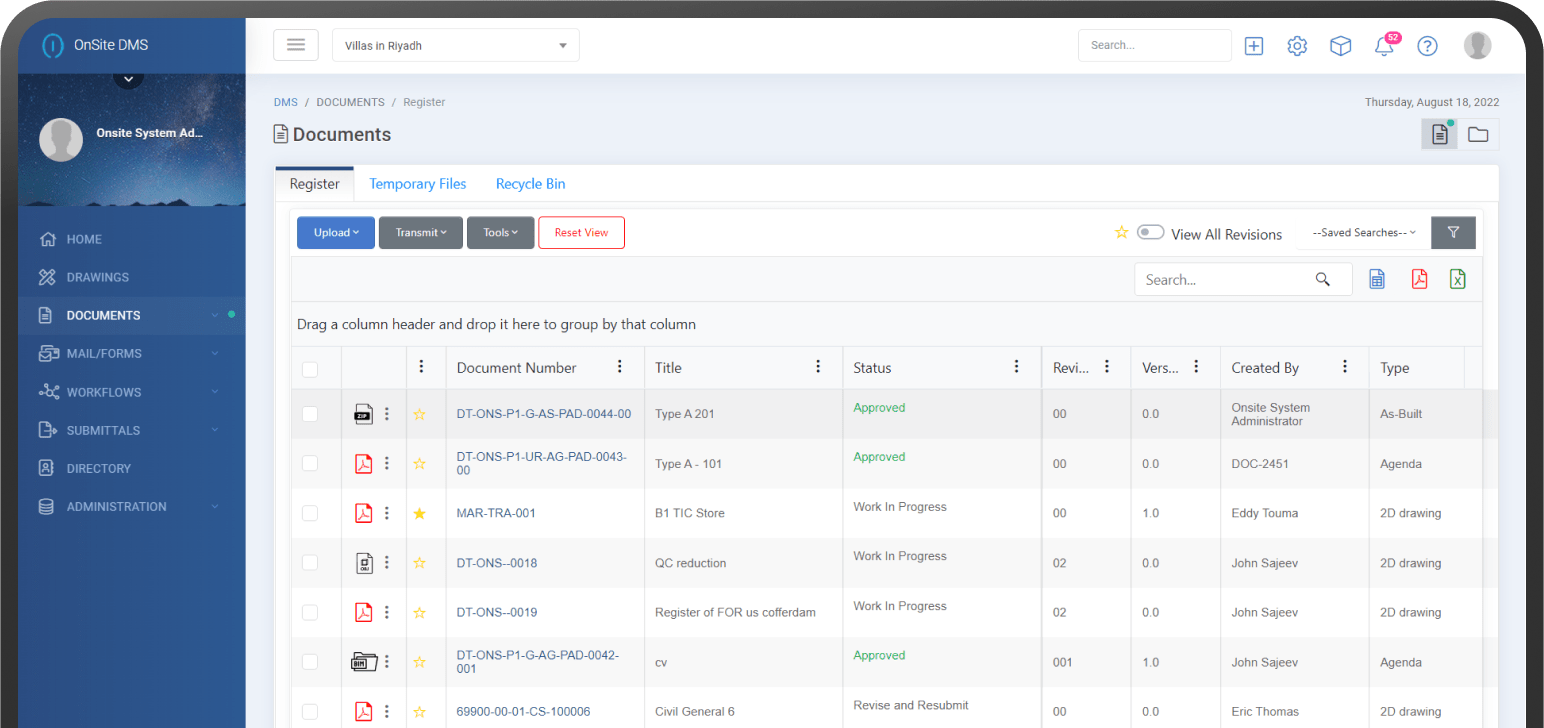
Task: Click the add new plus icon in header
Action: point(1254,45)
